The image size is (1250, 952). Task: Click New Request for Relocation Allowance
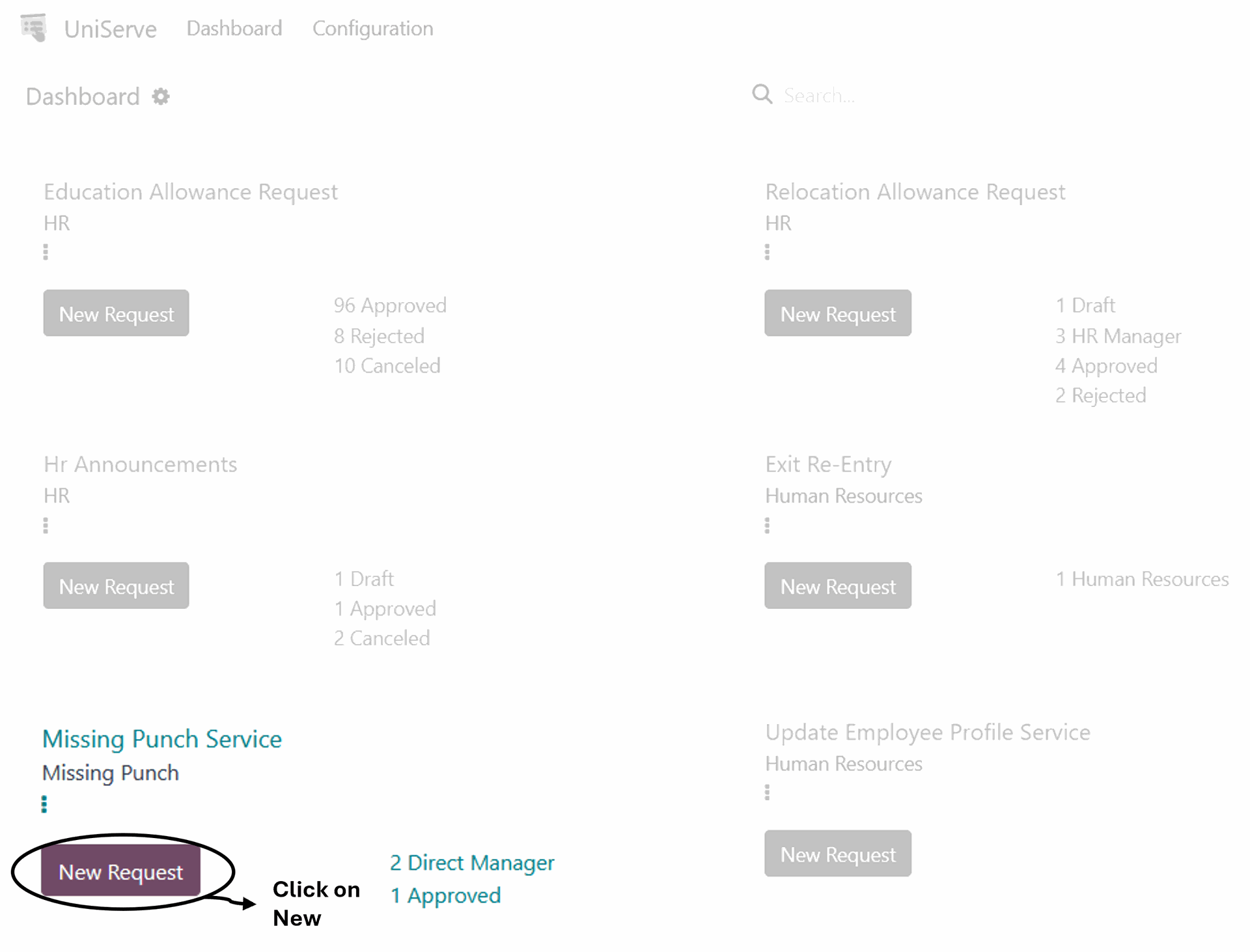click(x=838, y=314)
